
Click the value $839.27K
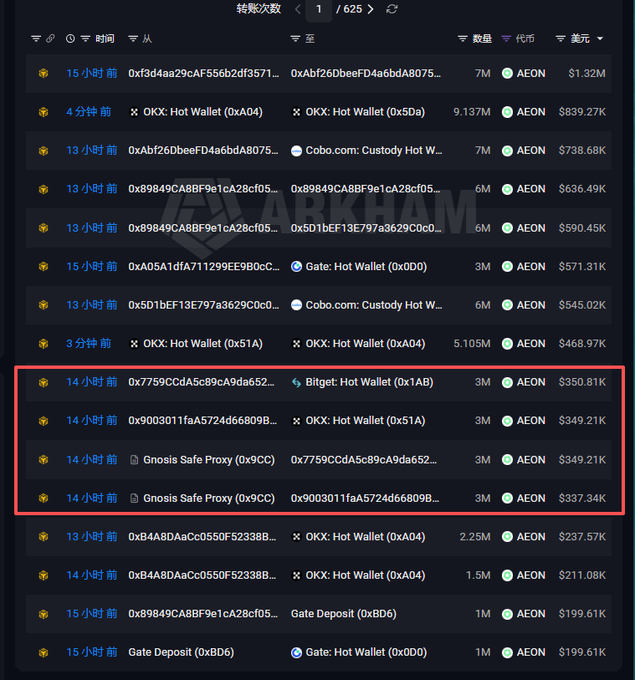pos(582,112)
